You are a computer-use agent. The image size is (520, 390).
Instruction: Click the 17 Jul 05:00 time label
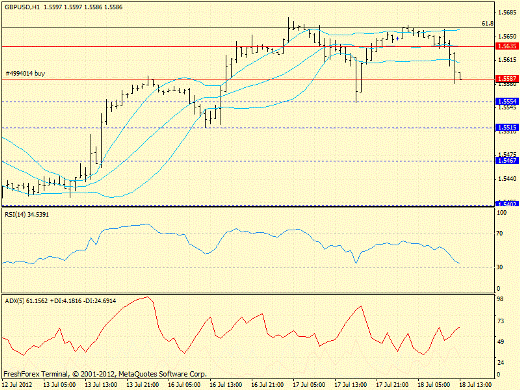309,385
